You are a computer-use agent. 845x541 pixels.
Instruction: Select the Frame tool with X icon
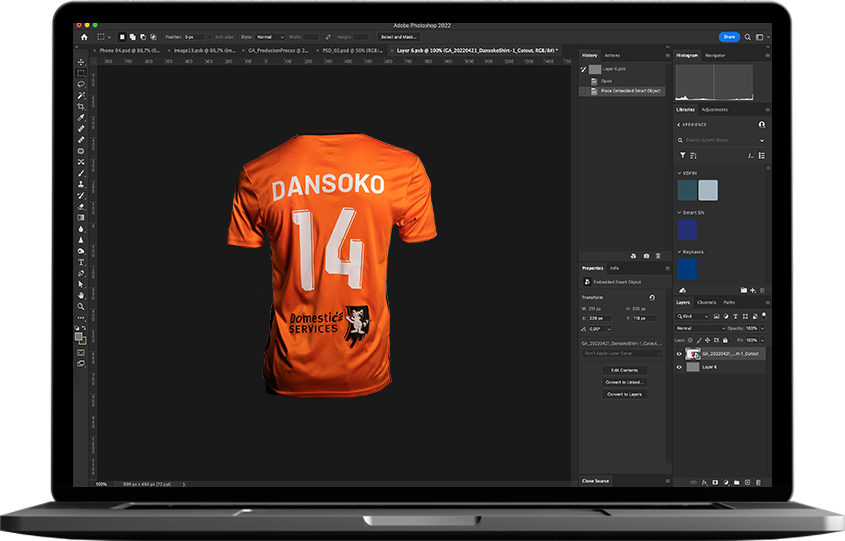pos(81,162)
